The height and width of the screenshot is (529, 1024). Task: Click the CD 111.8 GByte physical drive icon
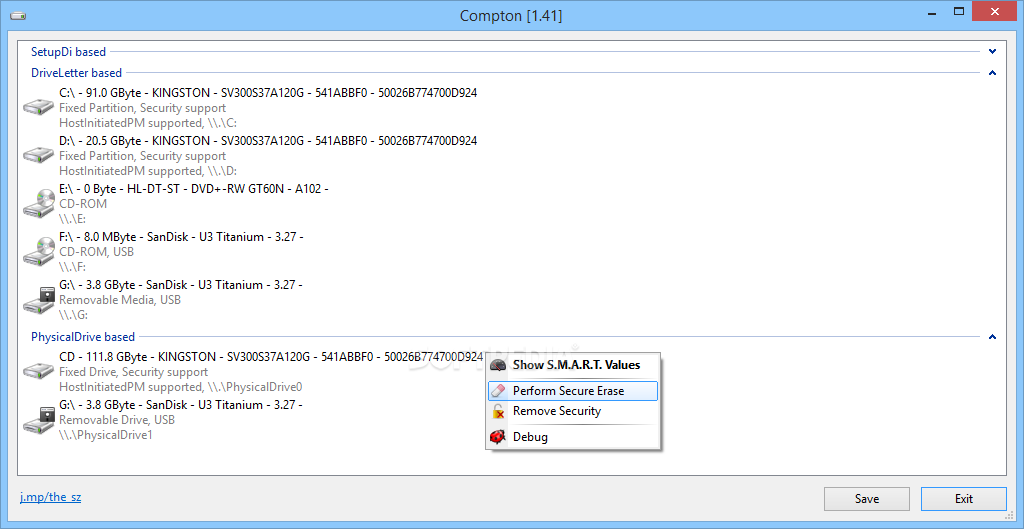click(39, 372)
